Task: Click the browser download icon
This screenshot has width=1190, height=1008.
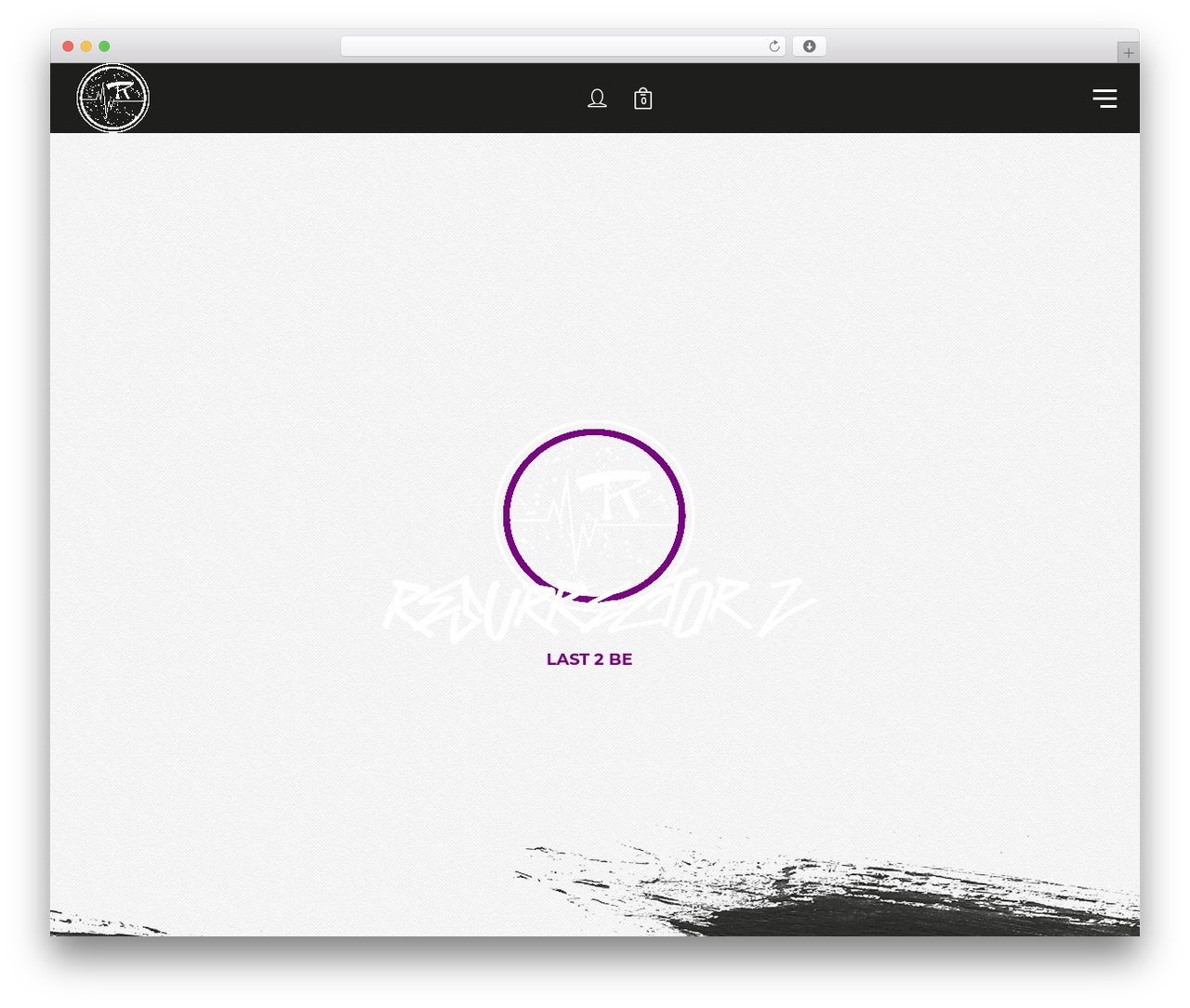Action: tap(809, 46)
